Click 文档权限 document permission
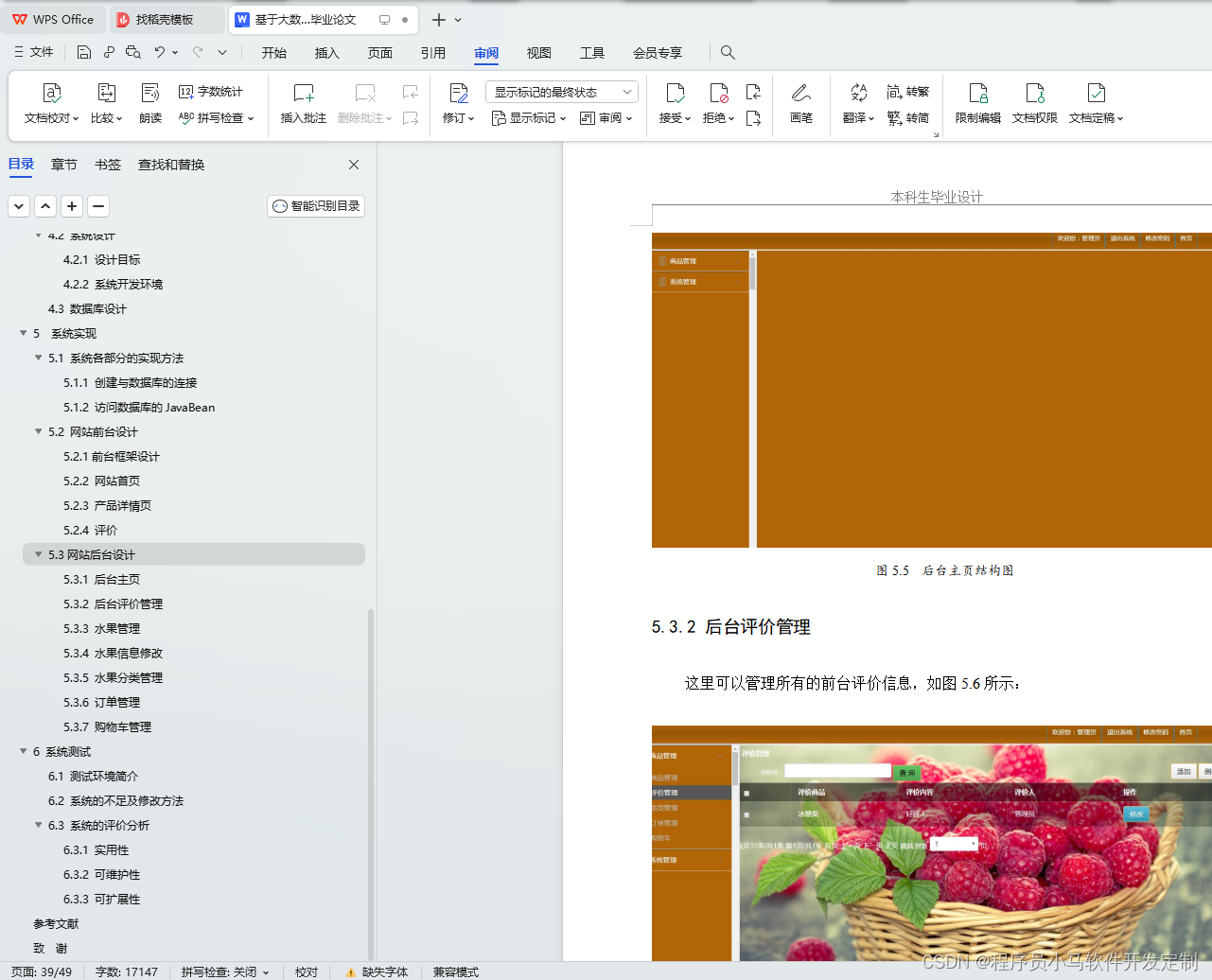Image resolution: width=1212 pixels, height=980 pixels. point(1035,103)
